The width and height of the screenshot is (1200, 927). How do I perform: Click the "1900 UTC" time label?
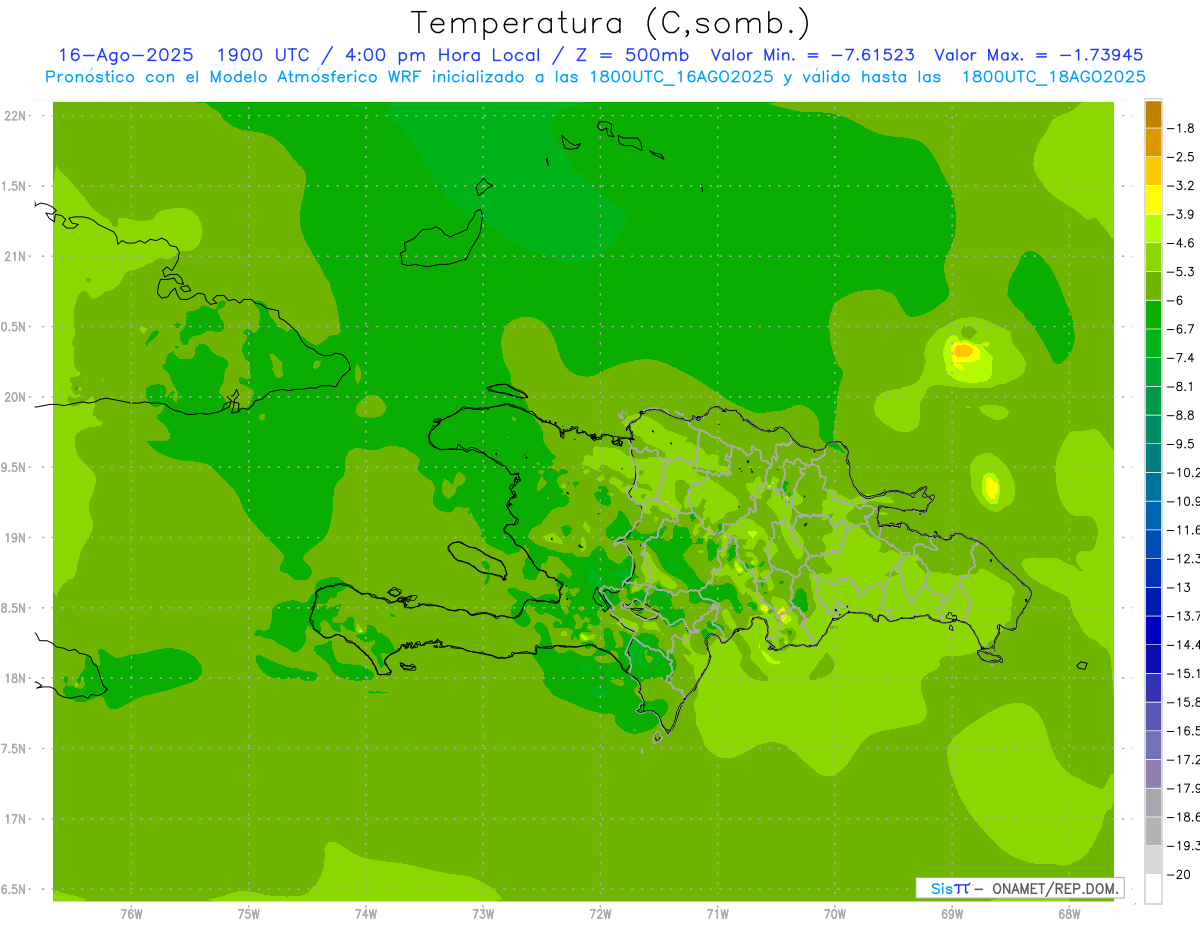(263, 55)
